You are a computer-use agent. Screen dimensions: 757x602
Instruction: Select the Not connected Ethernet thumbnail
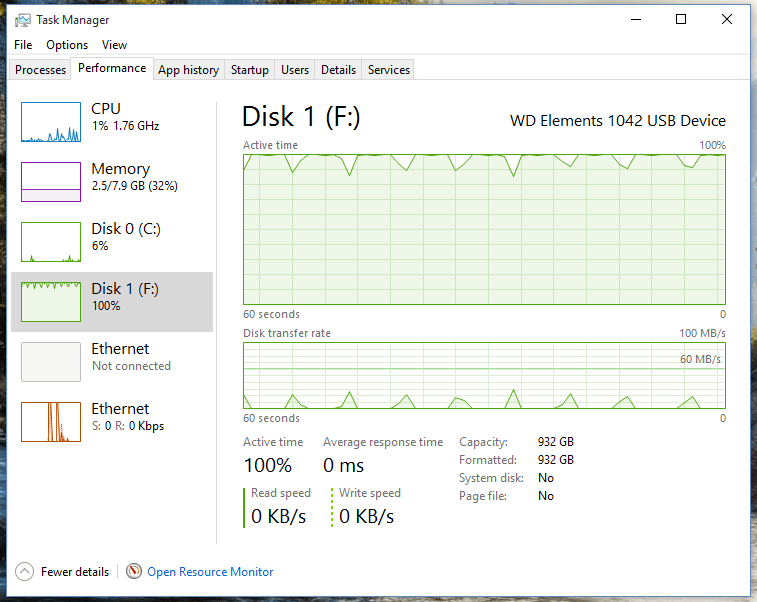click(x=51, y=362)
